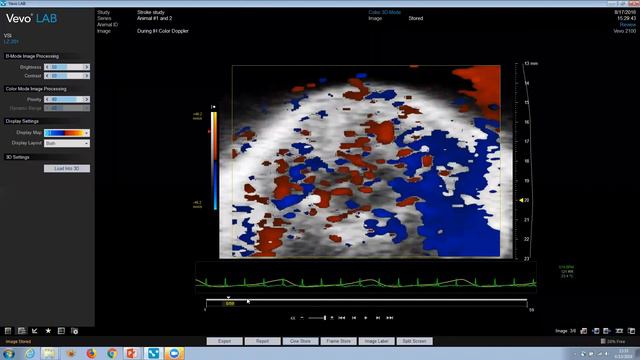Screen dimensions: 640x360
Task: Open Internet Explorer from the taskbar
Action: [30, 353]
